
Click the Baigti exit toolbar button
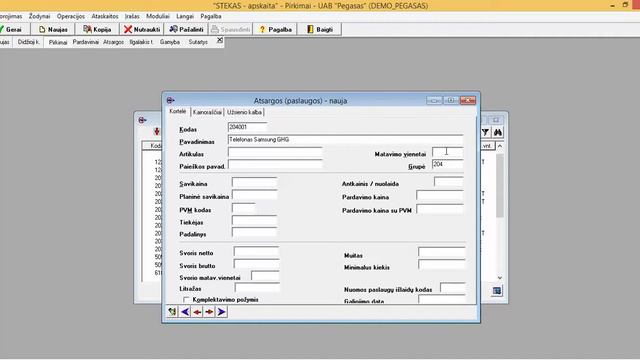coord(319,29)
